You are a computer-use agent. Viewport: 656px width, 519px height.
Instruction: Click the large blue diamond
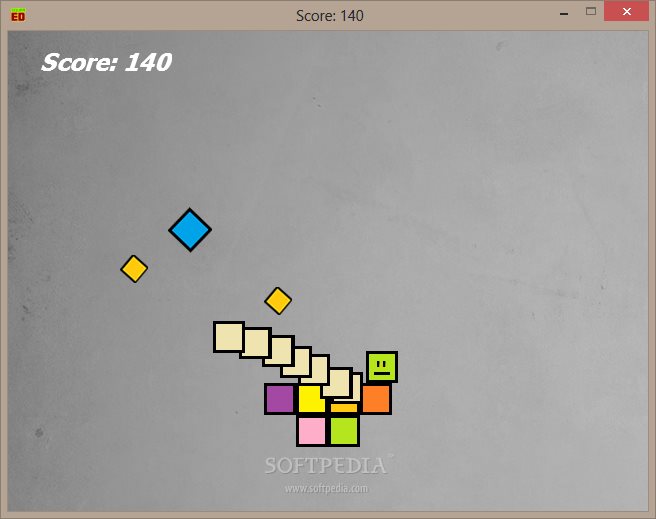click(190, 230)
